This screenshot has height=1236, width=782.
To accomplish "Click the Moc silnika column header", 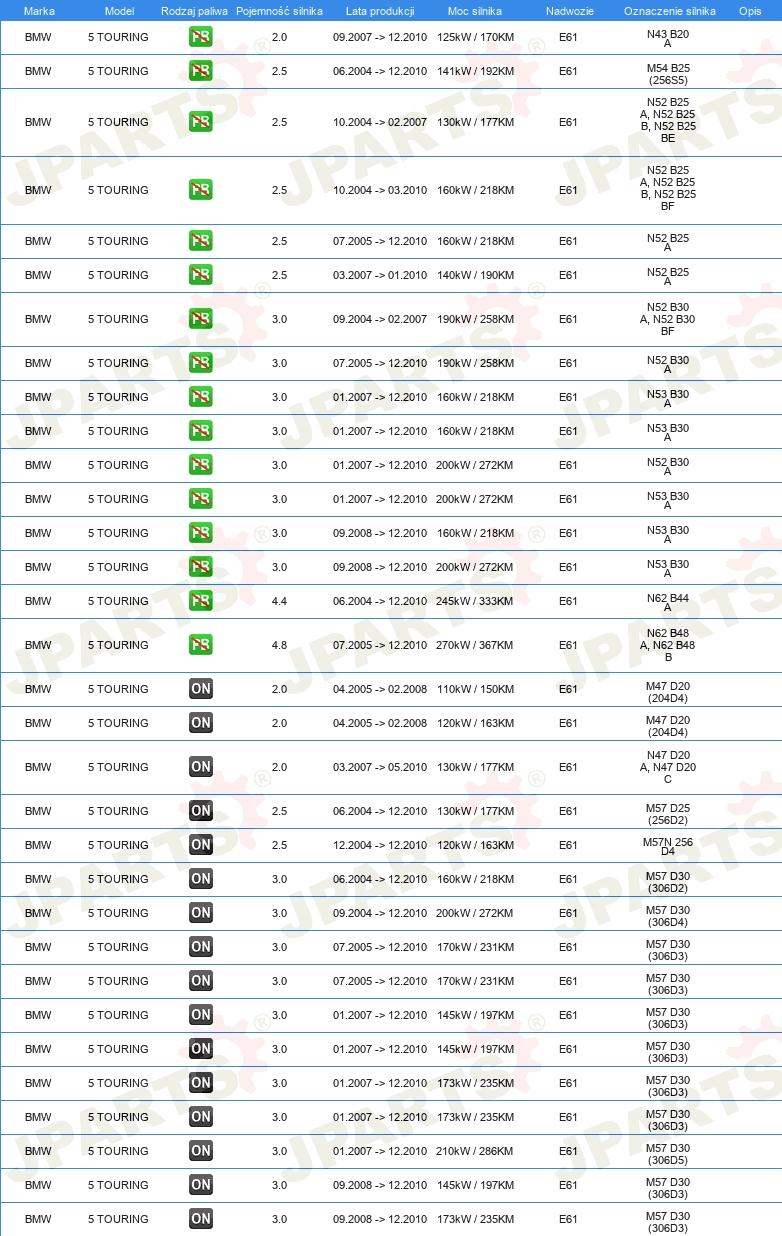I will pos(475,11).
